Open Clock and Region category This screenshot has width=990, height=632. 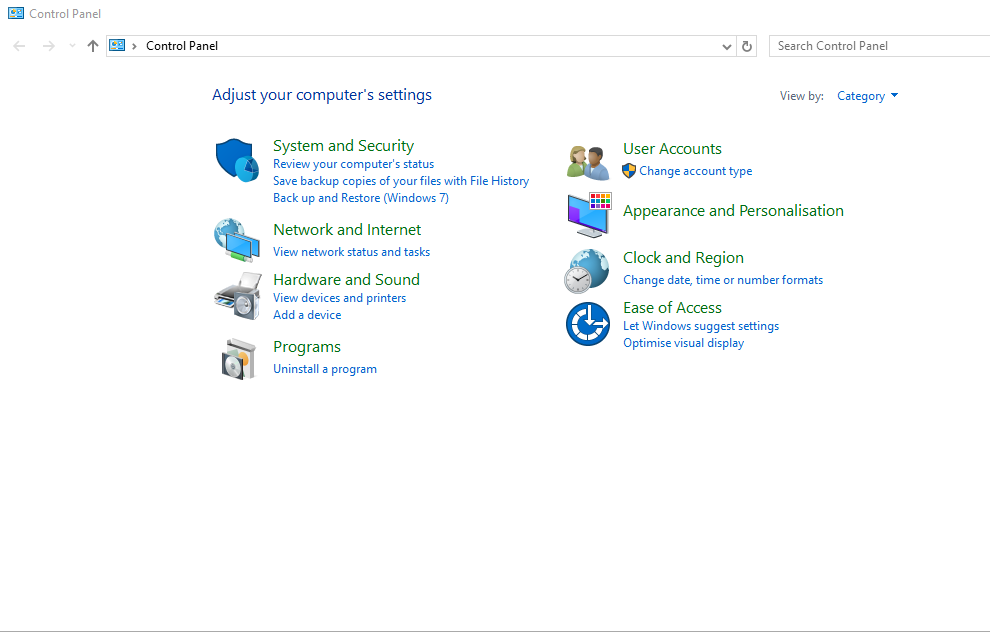tap(683, 258)
